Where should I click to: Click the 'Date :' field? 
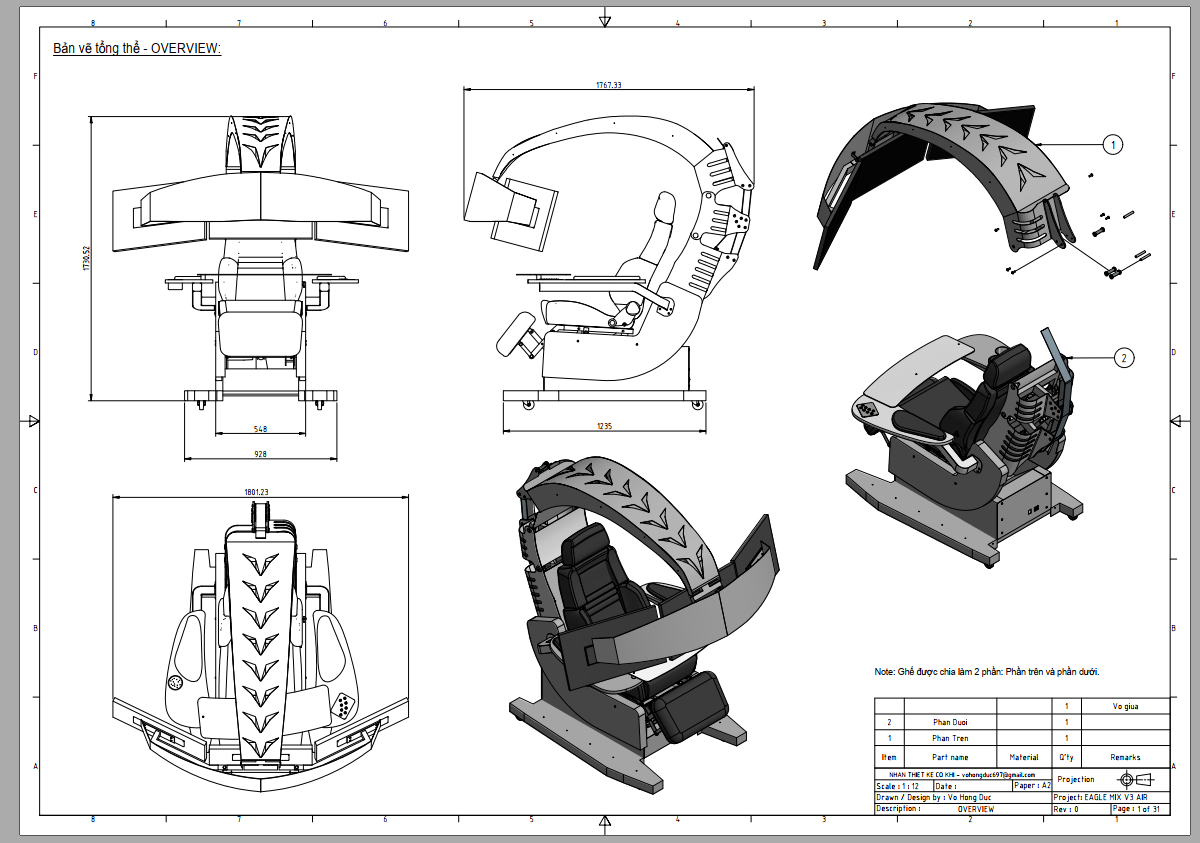pos(973,786)
